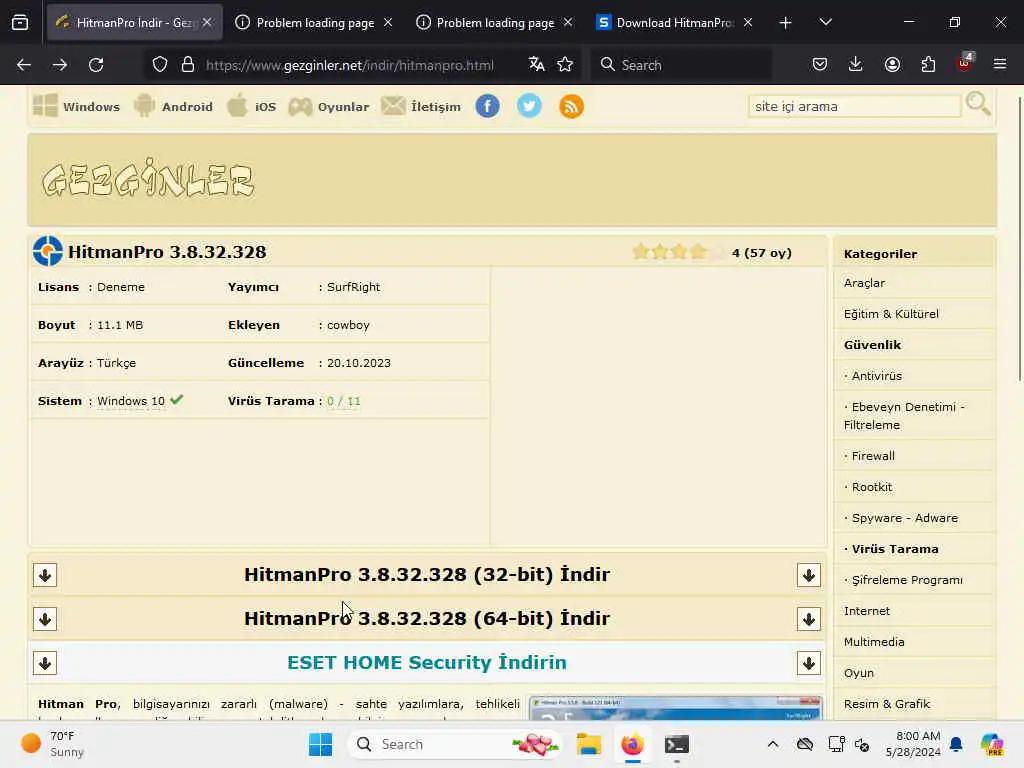Download HitmanPro 3.8.32.328 (32-bit) İndir
Viewport: 1024px width, 768px height.
(x=427, y=575)
